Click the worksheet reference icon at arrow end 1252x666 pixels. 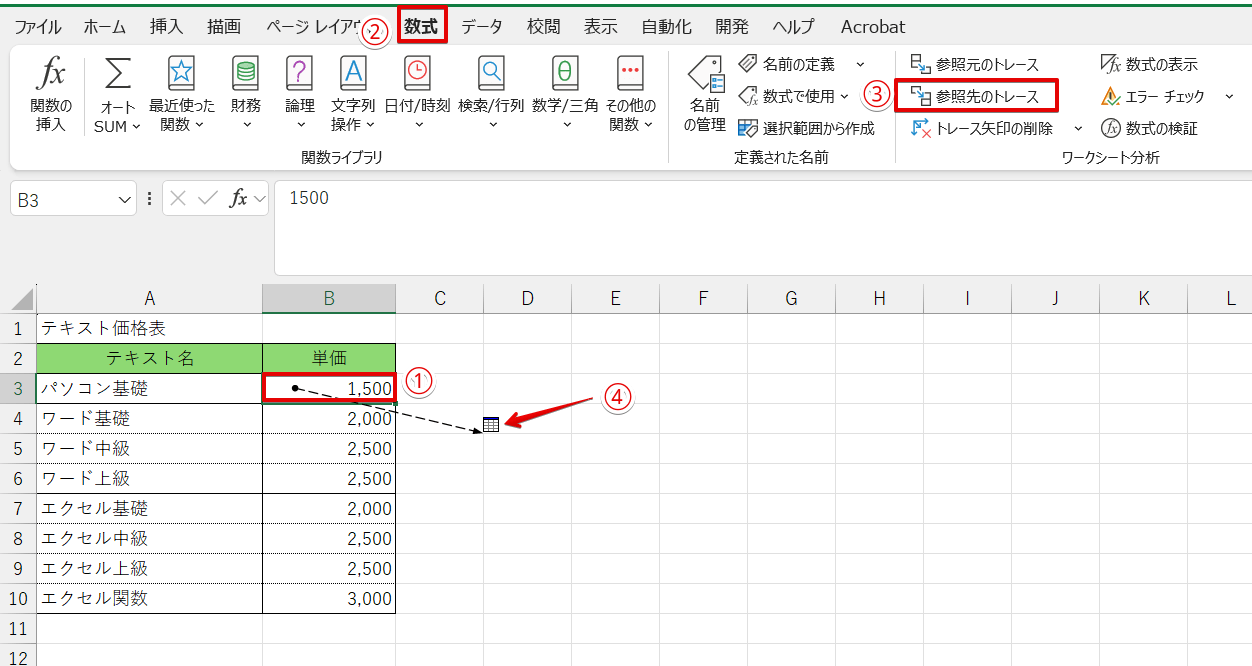[490, 424]
